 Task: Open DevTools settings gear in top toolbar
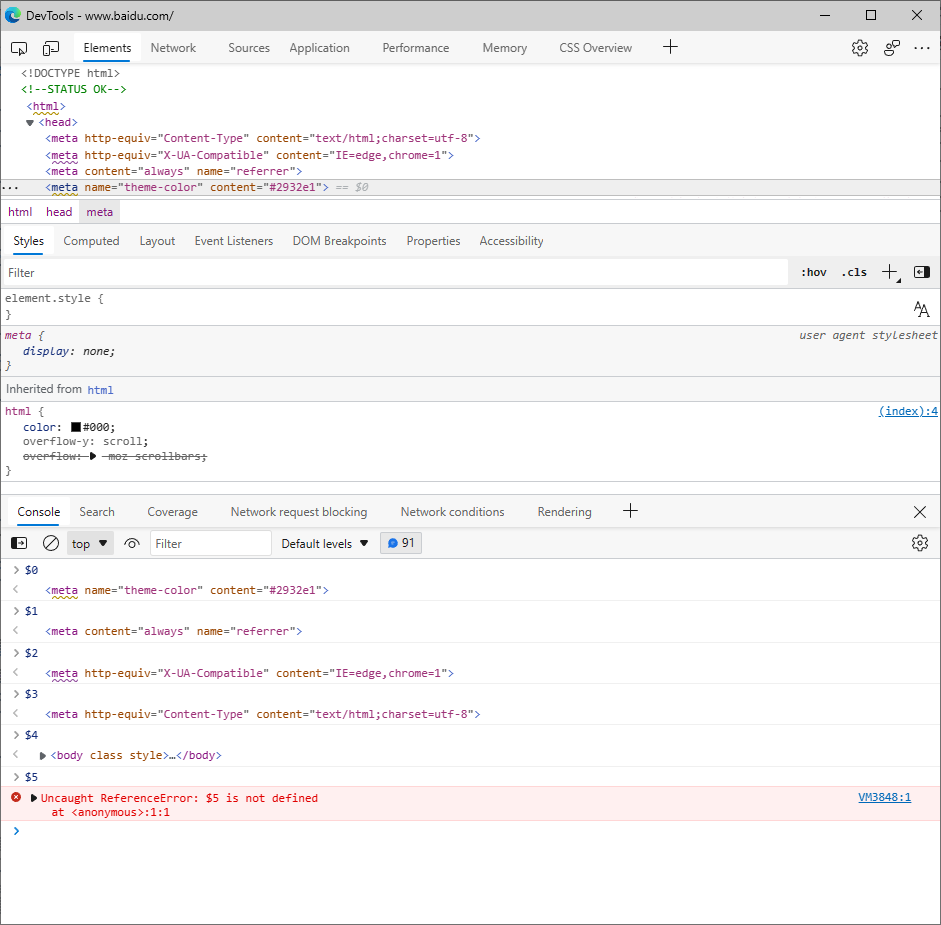[859, 48]
